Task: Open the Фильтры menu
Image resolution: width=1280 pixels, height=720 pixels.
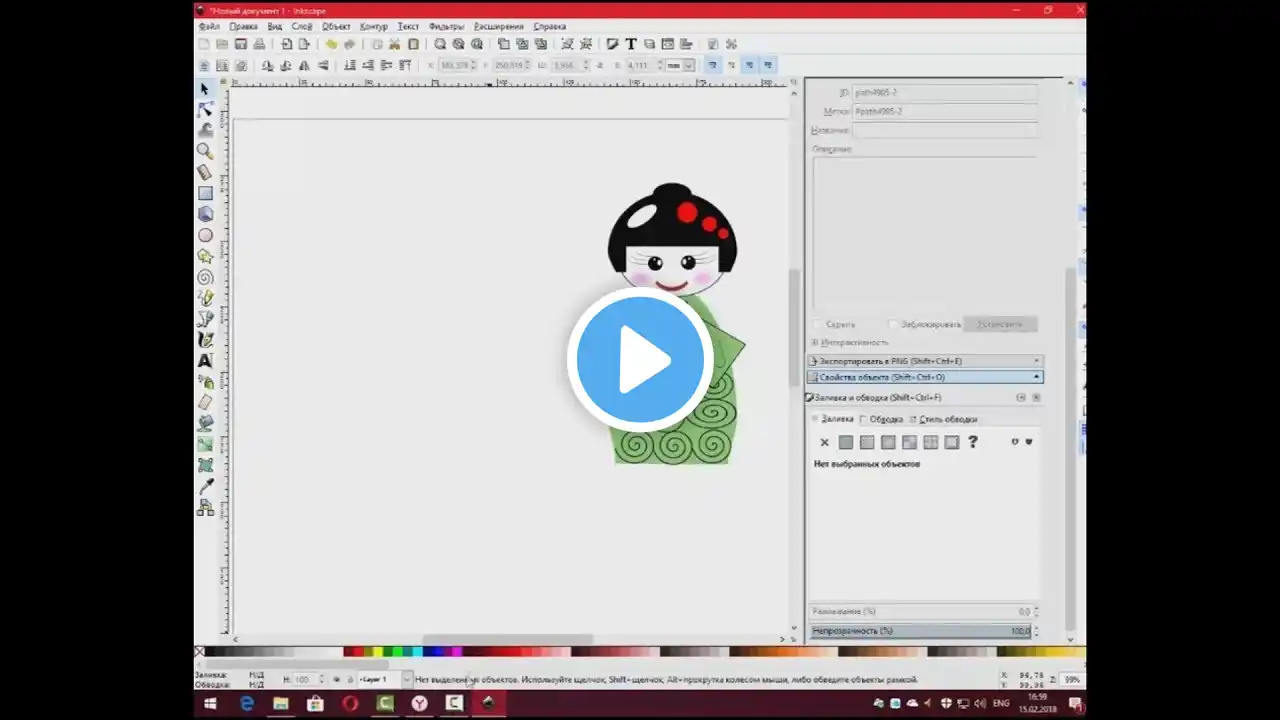Action: pos(446,26)
